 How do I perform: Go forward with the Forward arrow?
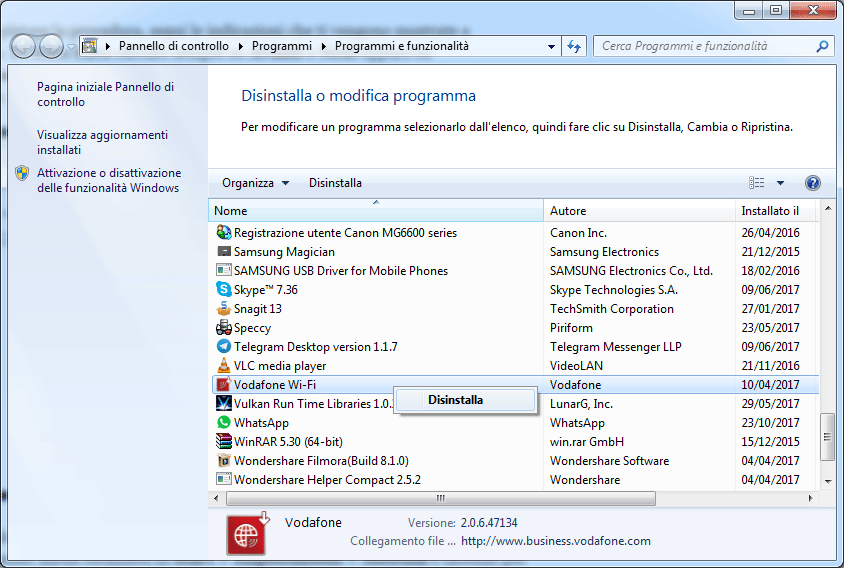click(51, 46)
